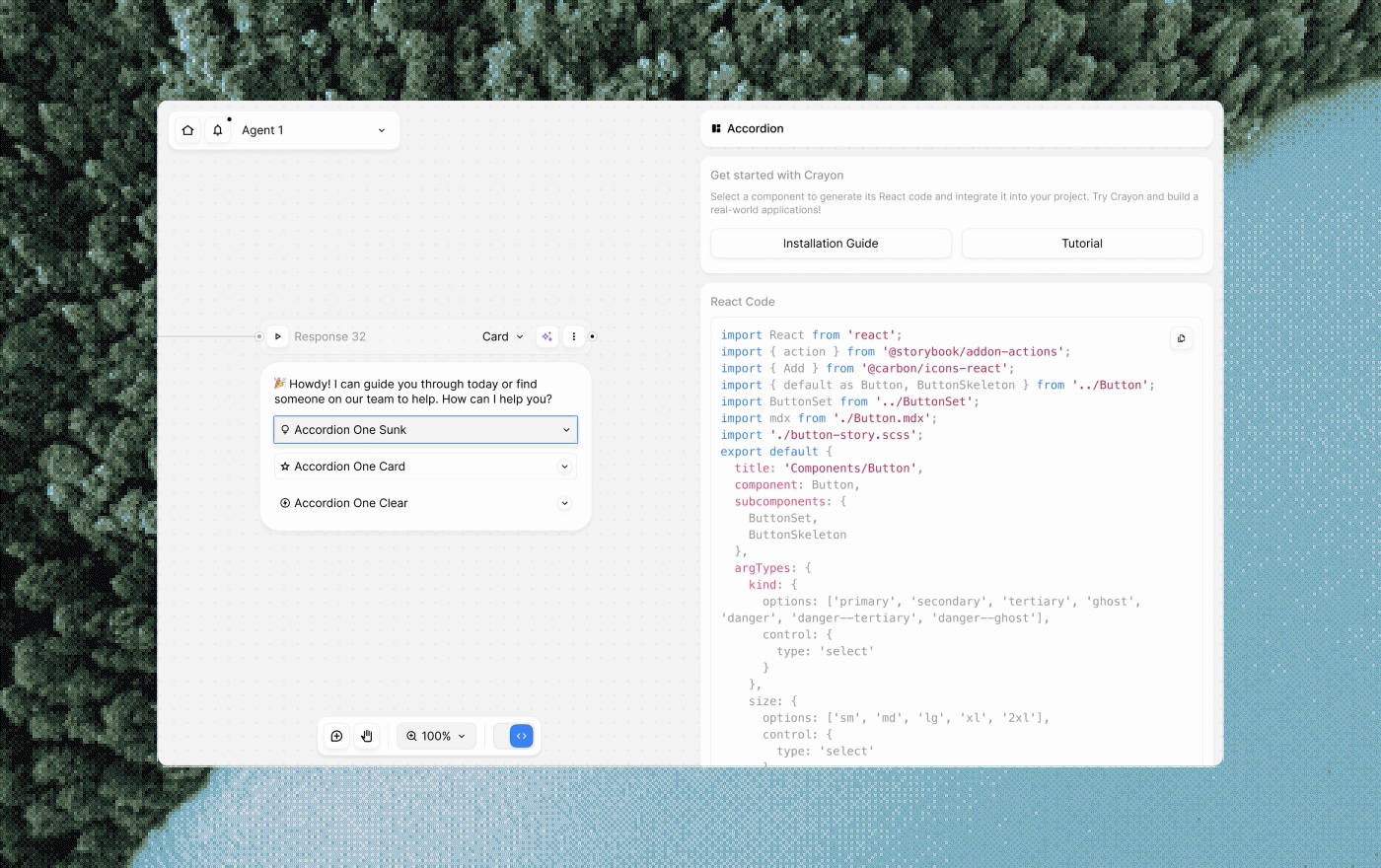
Task: Click the 'ButtonSkeleton' subcomponent code line
Action: point(798,536)
